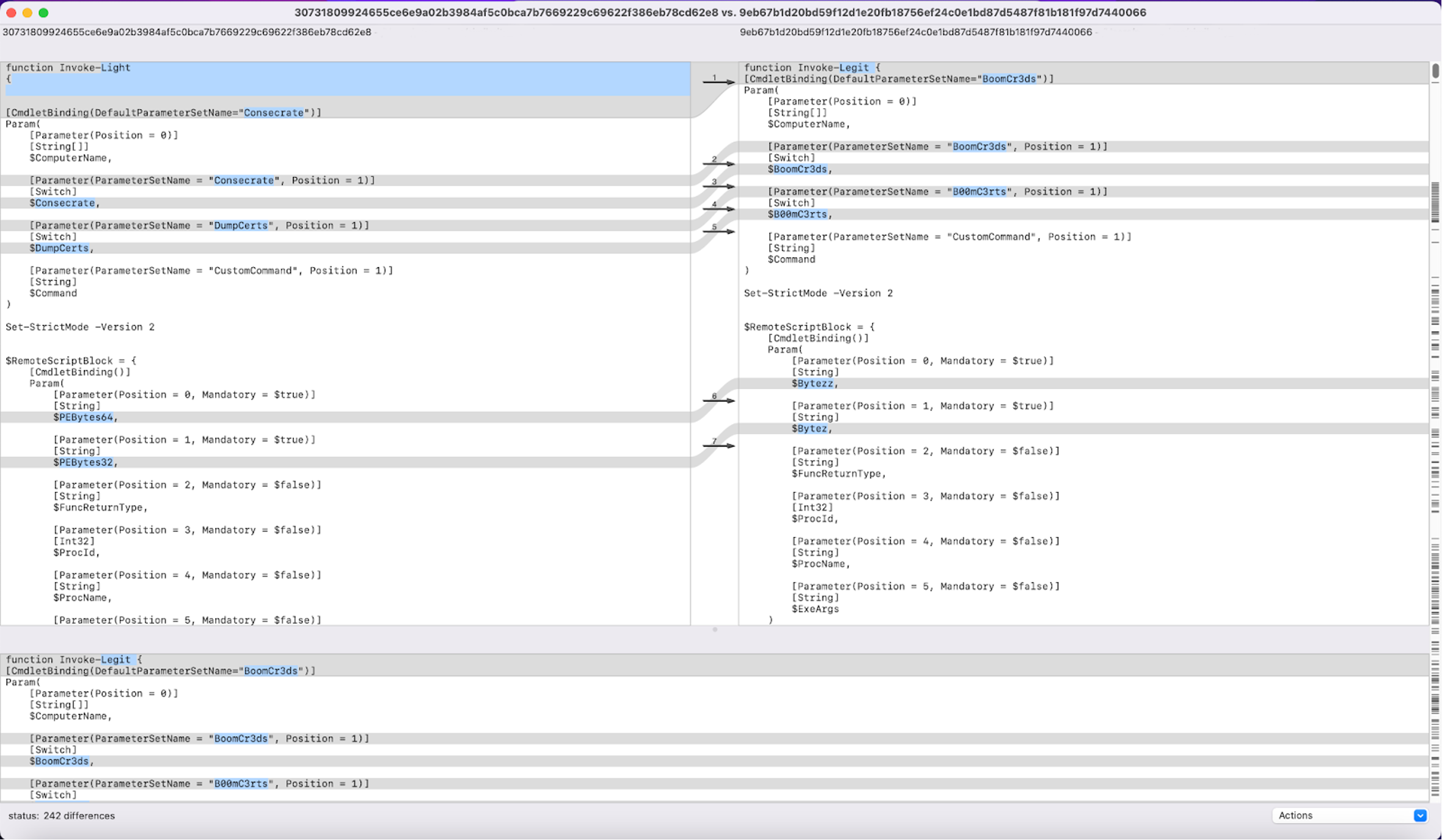Image resolution: width=1442 pixels, height=840 pixels.
Task: Click the vertical scrollbar thumb at top right
Action: point(1435,71)
